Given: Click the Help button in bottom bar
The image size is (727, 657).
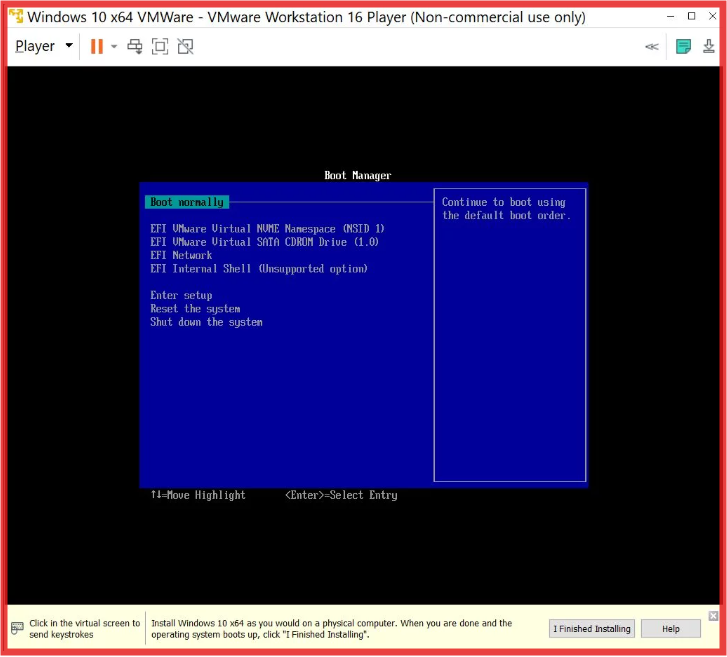Looking at the screenshot, I should [x=671, y=628].
